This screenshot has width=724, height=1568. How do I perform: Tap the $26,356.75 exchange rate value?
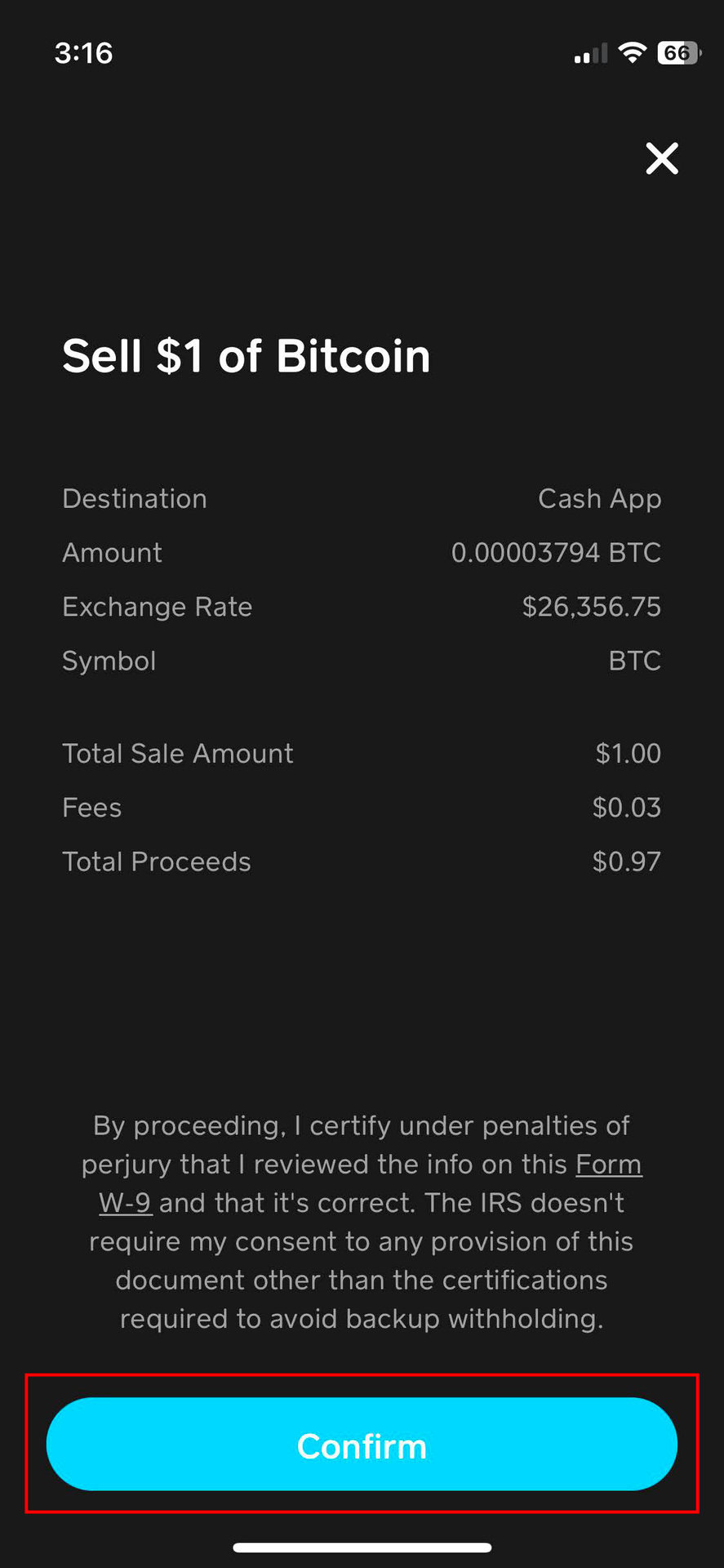pyautogui.click(x=591, y=607)
